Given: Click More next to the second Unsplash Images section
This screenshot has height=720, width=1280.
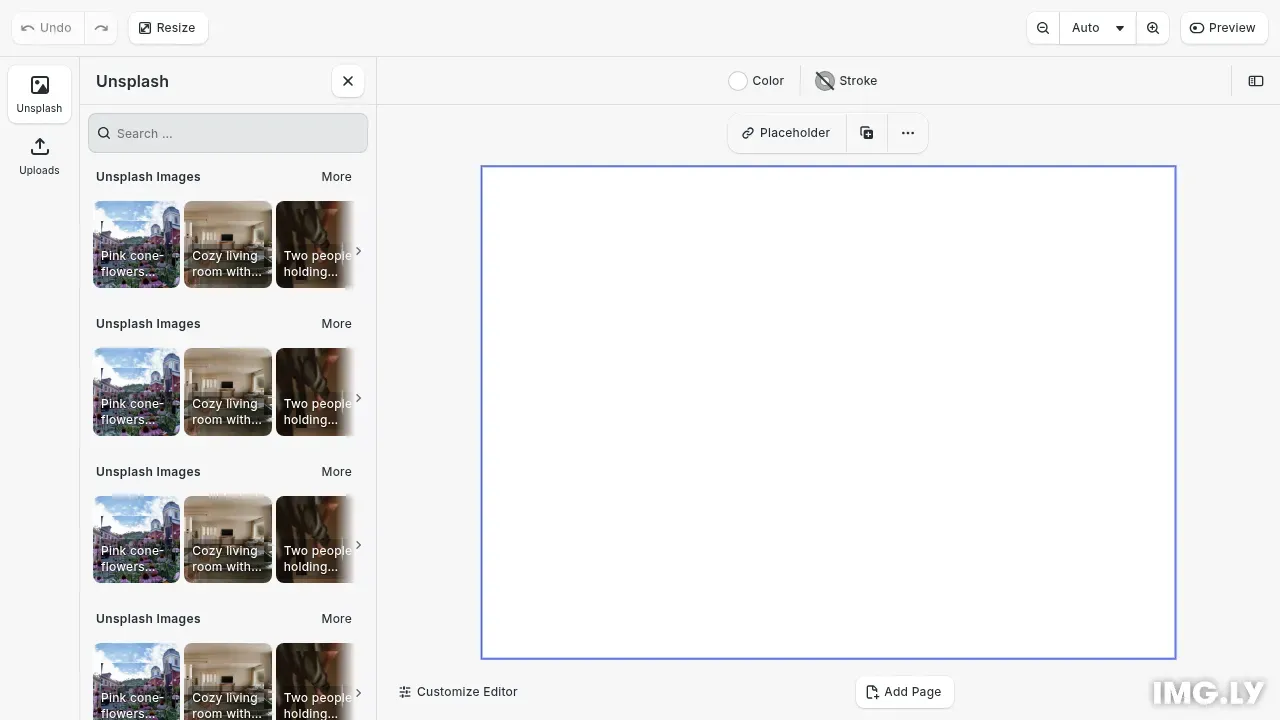Looking at the screenshot, I should tap(336, 323).
